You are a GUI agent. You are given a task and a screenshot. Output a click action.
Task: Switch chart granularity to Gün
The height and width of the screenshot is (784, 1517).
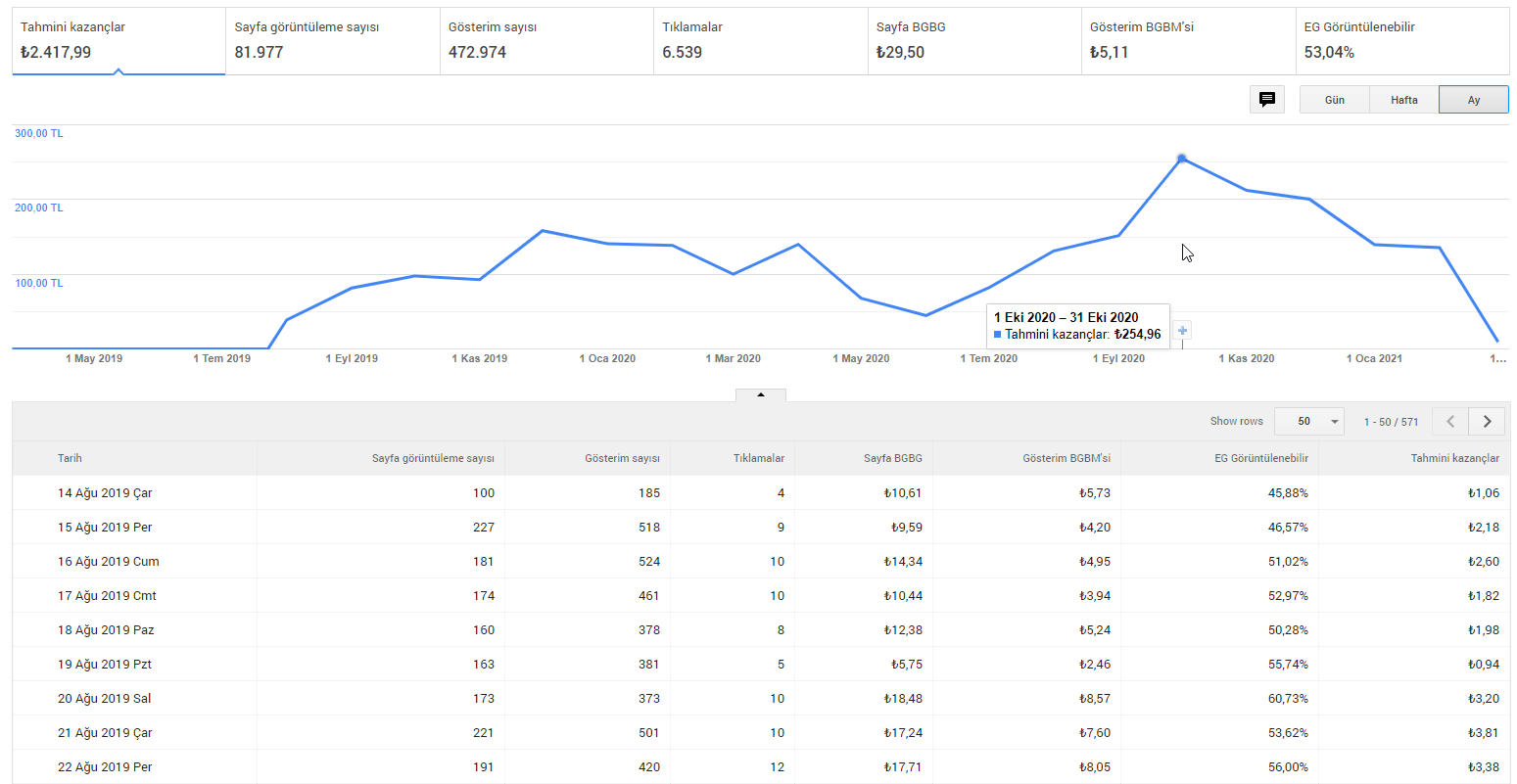coord(1334,100)
